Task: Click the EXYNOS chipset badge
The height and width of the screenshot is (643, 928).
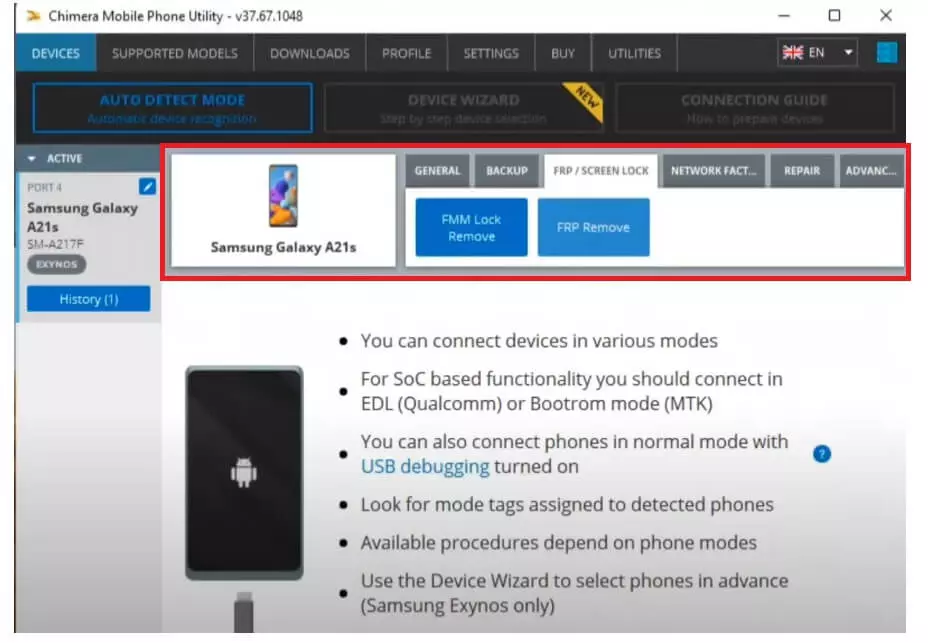Action: click(56, 264)
